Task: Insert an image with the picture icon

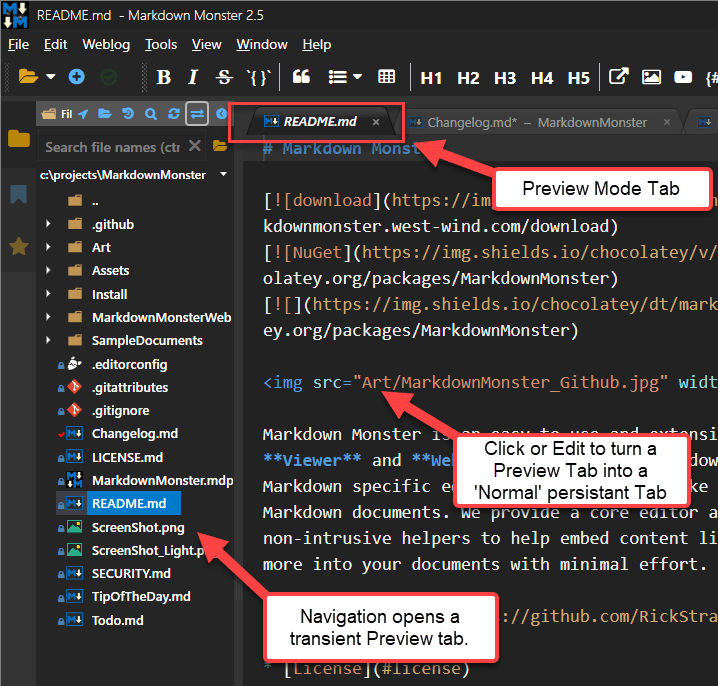Action: (x=651, y=76)
